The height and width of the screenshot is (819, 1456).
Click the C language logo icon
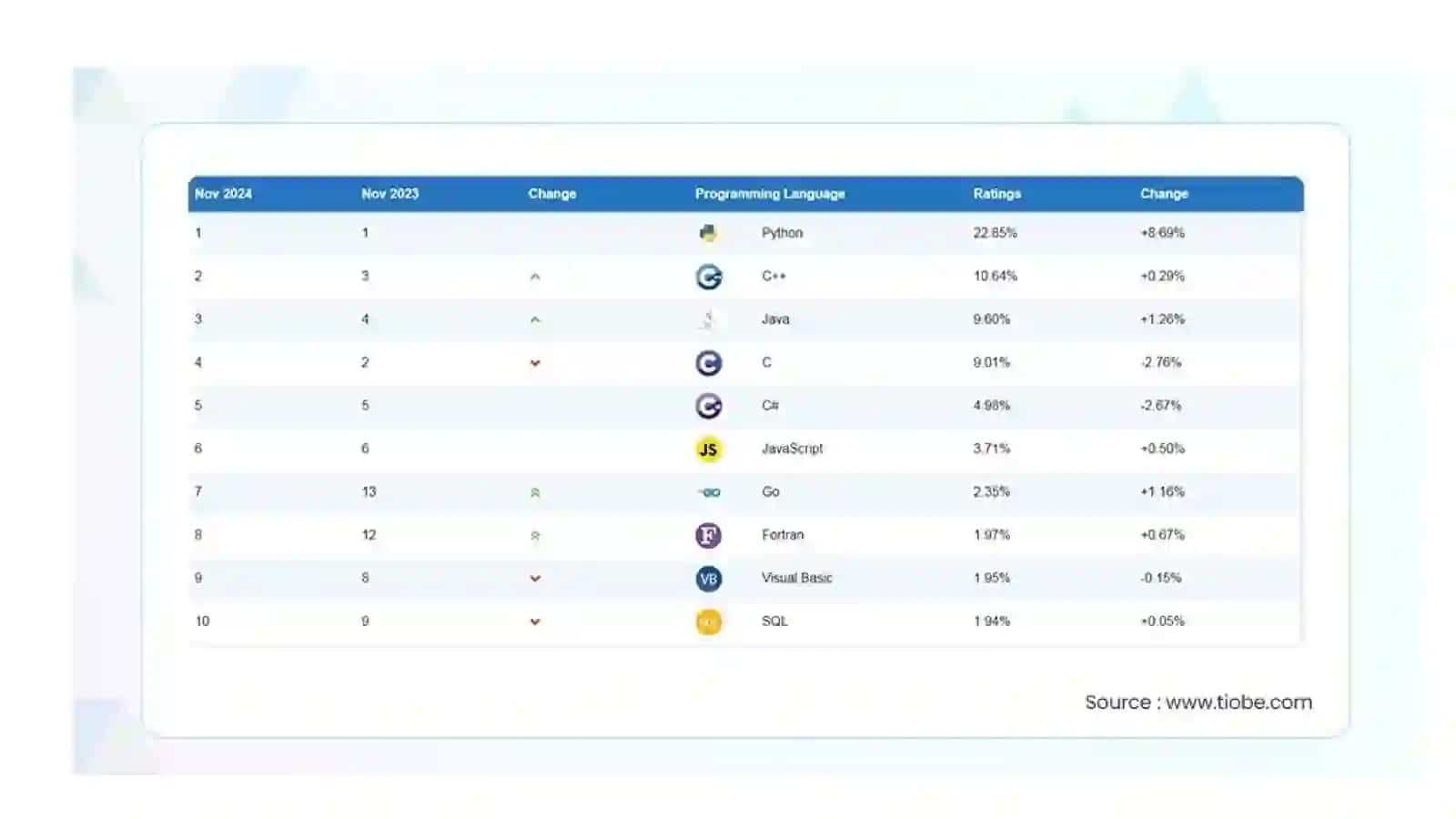tap(709, 363)
